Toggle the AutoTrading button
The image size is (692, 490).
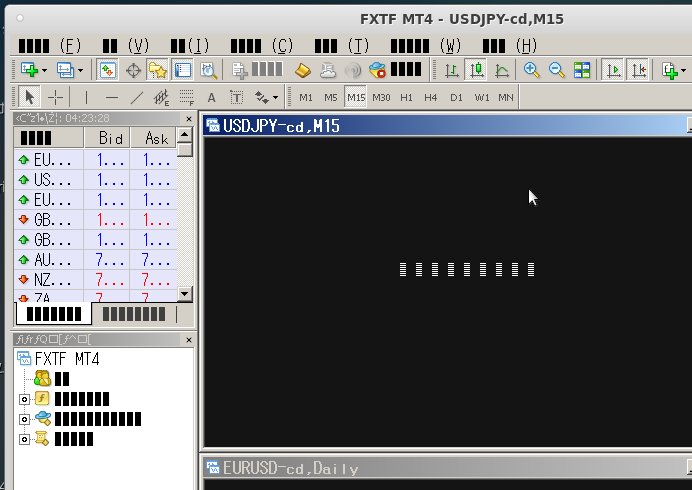coord(396,70)
